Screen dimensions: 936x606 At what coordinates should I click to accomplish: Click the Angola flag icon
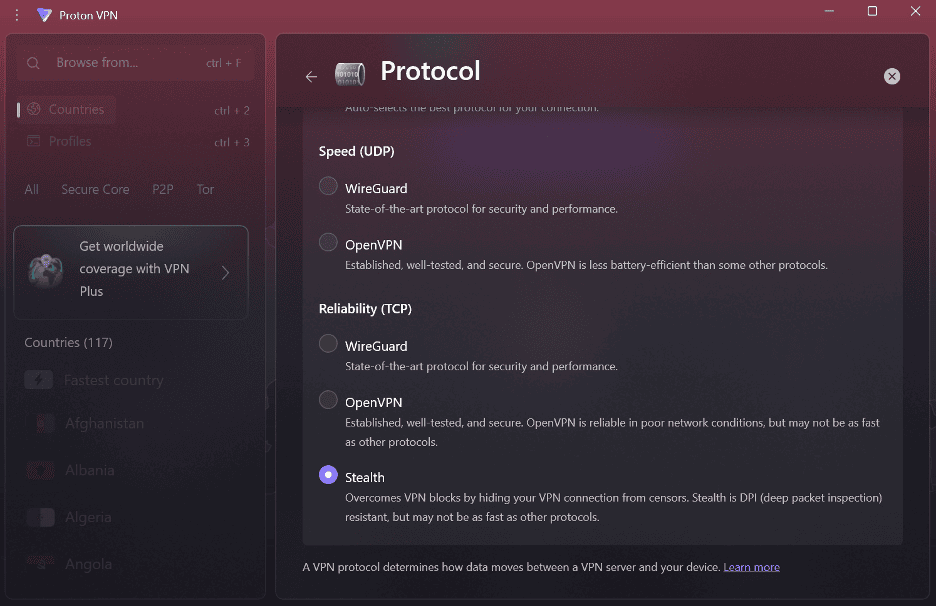pyautogui.click(x=40, y=563)
